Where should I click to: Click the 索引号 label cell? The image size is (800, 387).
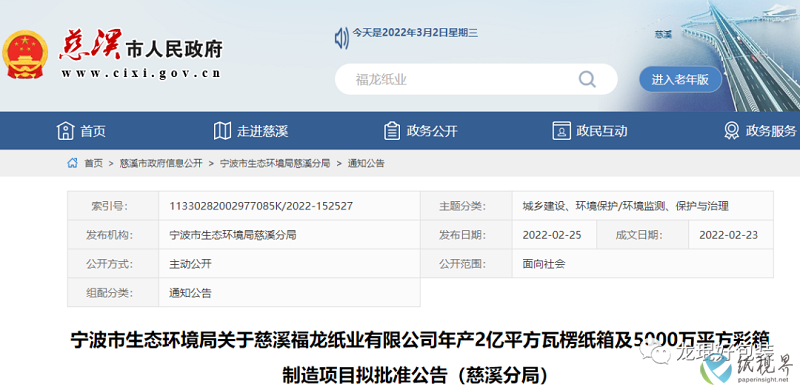click(113, 206)
